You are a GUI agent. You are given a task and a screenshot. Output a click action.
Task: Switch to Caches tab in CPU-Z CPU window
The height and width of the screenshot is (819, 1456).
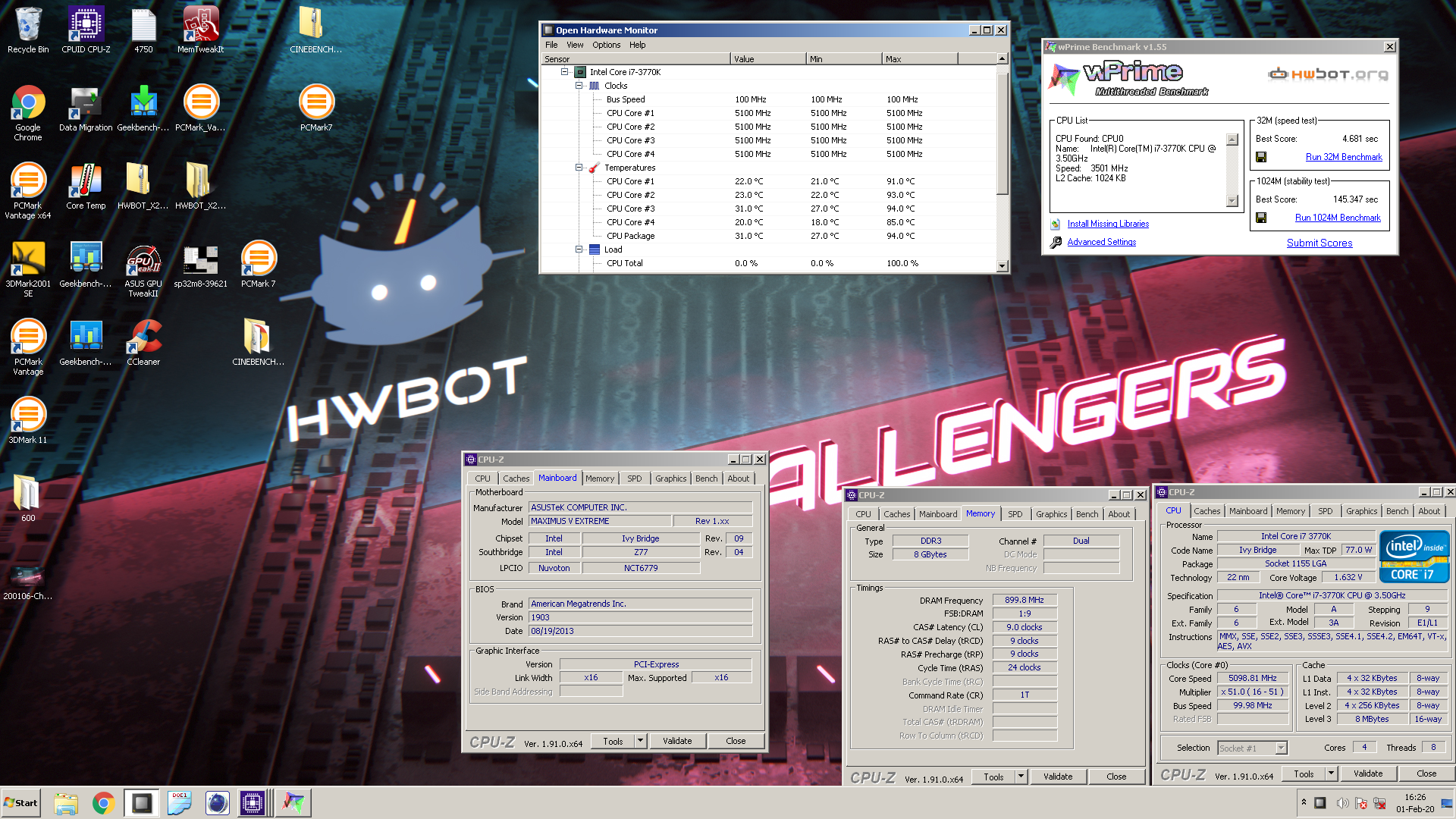[x=1207, y=511]
